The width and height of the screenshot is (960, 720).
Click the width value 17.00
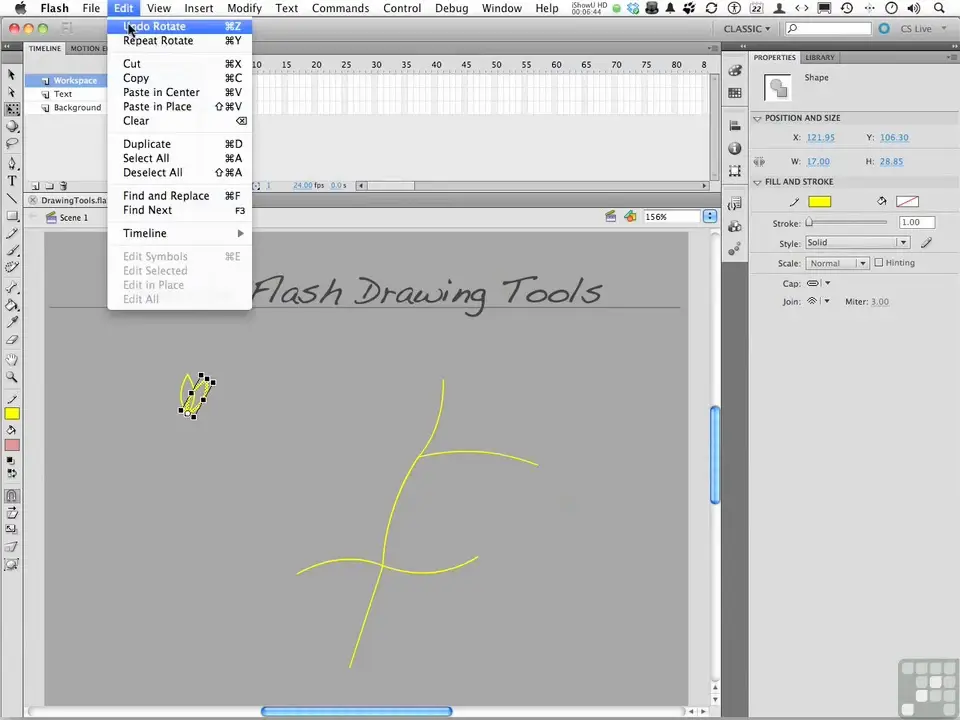tap(818, 162)
